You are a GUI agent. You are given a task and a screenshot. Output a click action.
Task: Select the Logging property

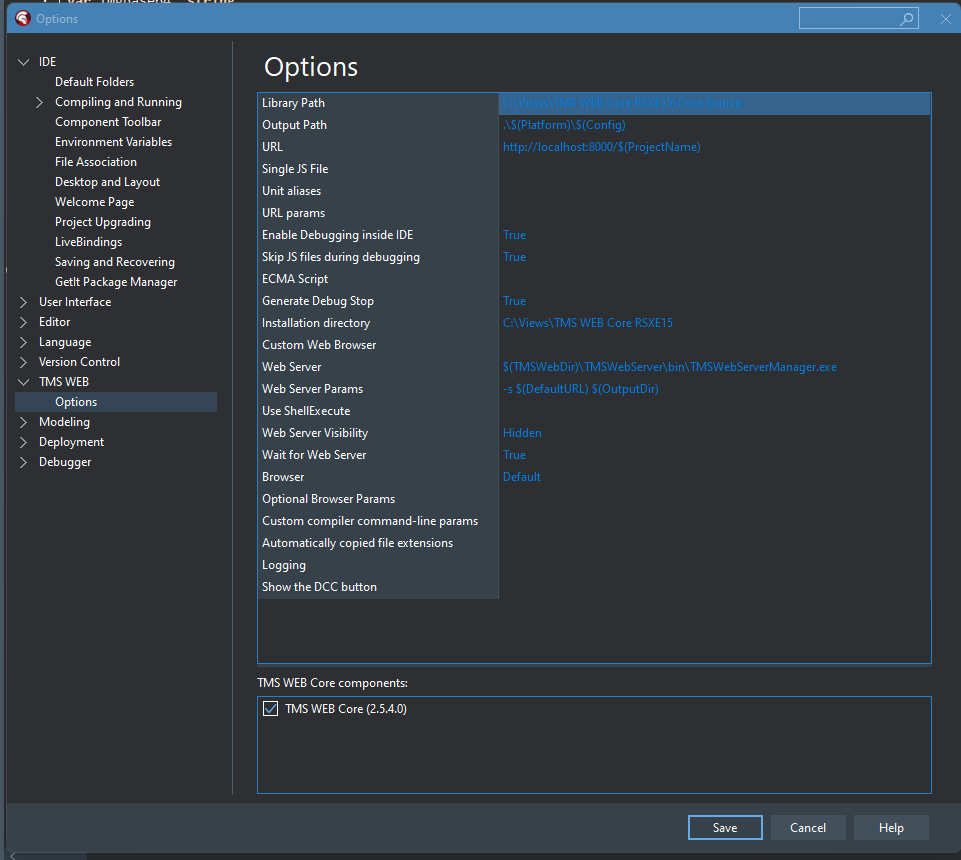tap(378, 566)
